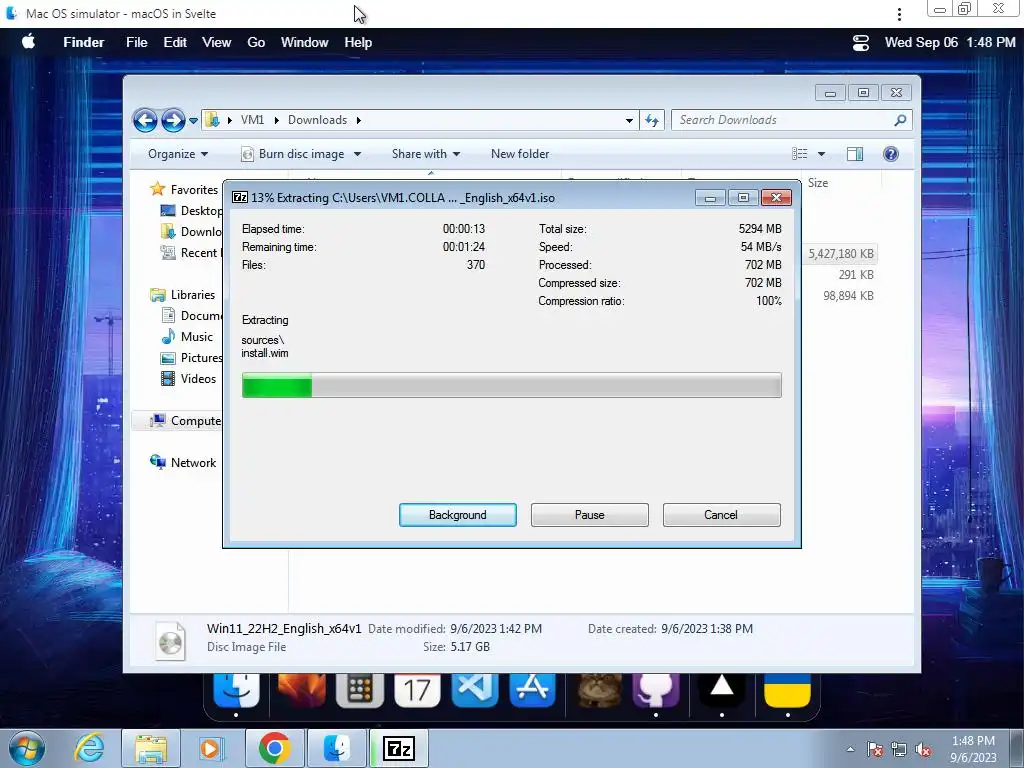Open the View menu in macOS bar

[216, 42]
